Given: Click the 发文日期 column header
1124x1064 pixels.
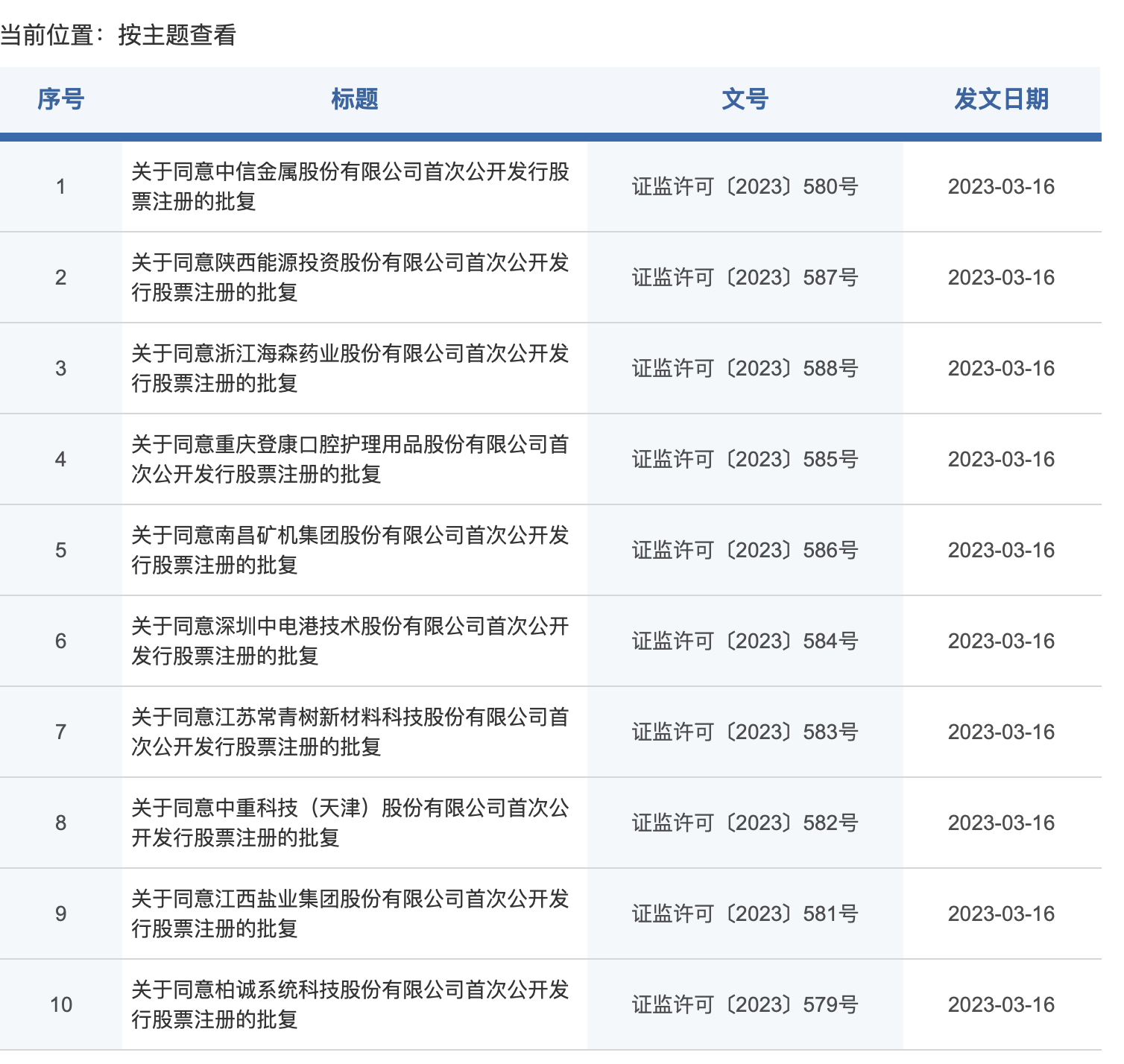Looking at the screenshot, I should [1001, 99].
